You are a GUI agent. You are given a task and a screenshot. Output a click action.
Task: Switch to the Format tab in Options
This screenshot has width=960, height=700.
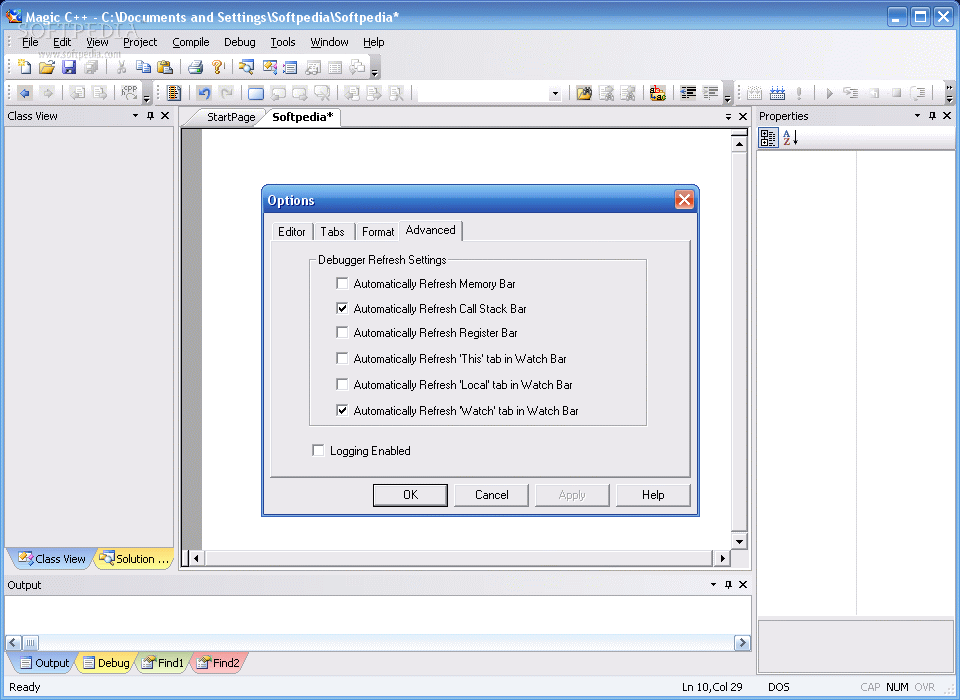click(x=378, y=231)
